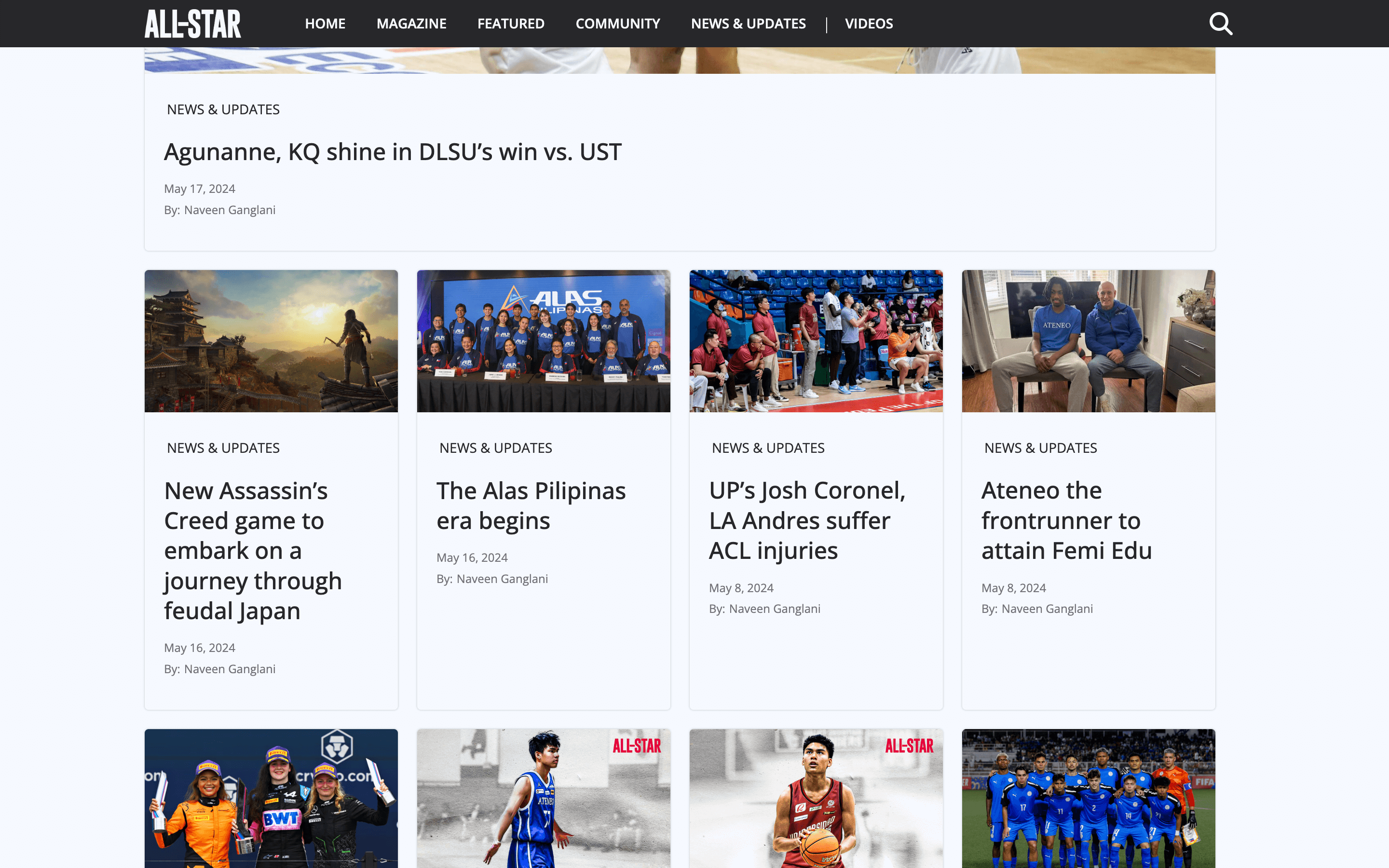Open the Community nav item

pos(618,24)
